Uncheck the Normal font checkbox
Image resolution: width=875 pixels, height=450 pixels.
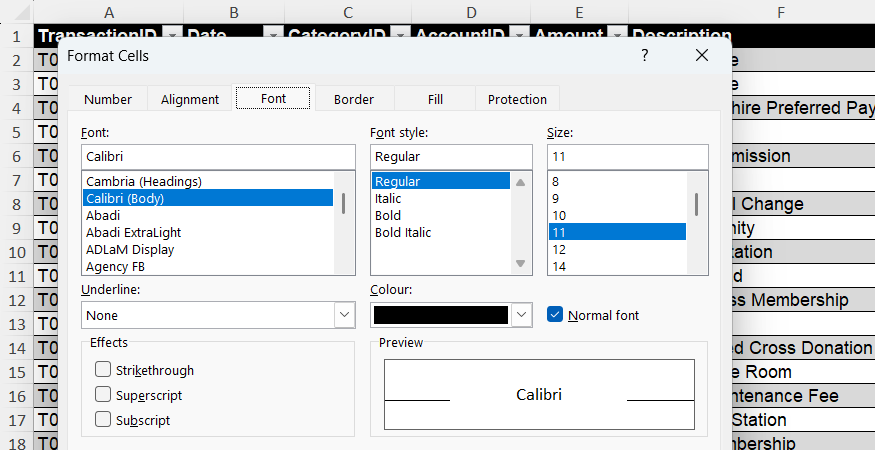pos(555,315)
